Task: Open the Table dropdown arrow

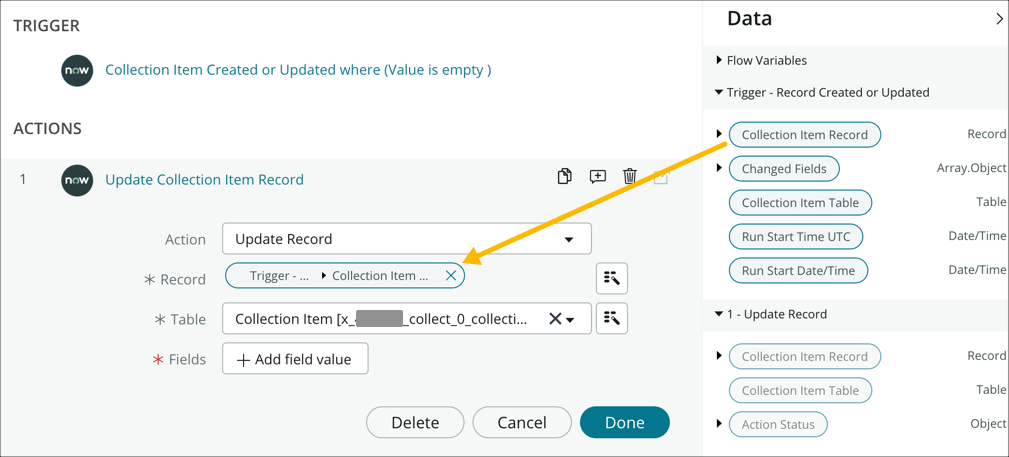Action: click(571, 320)
